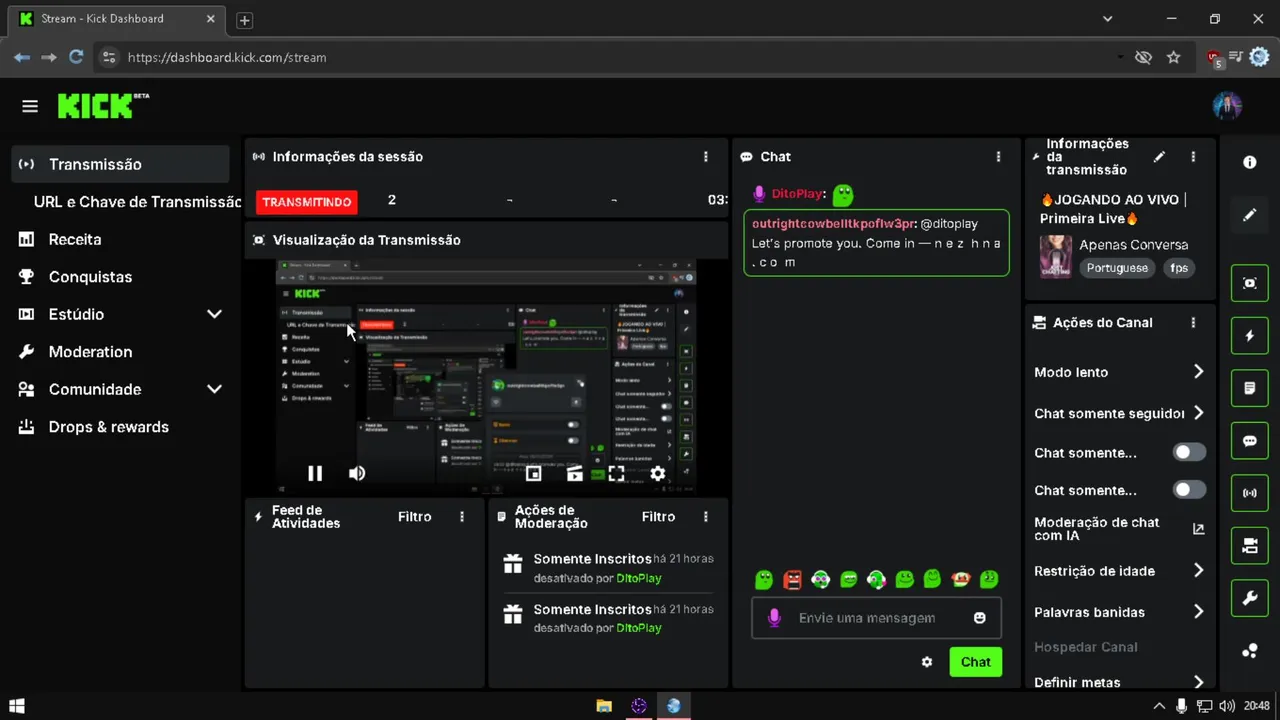
Task: Open Chat panel three-dot menu
Action: (998, 157)
